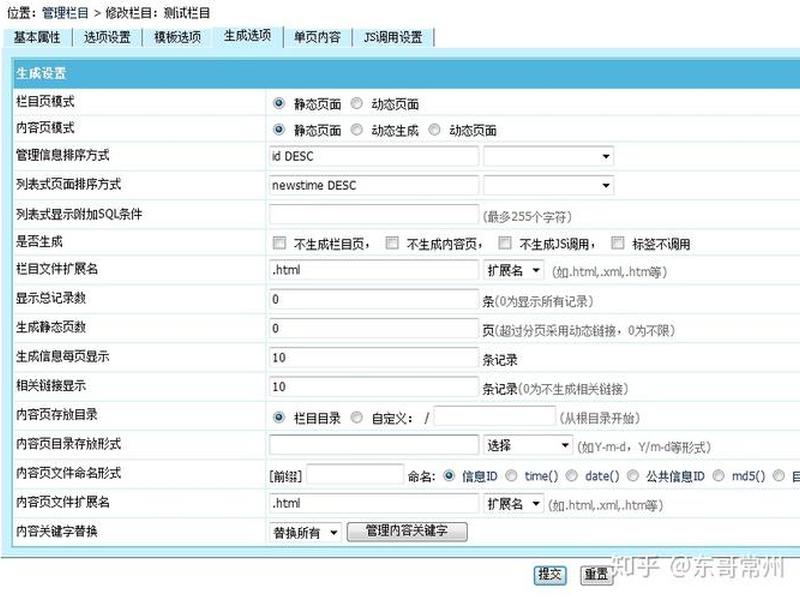Select date() naming option
Image resolution: width=800 pixels, height=600 pixels.
[x=572, y=476]
